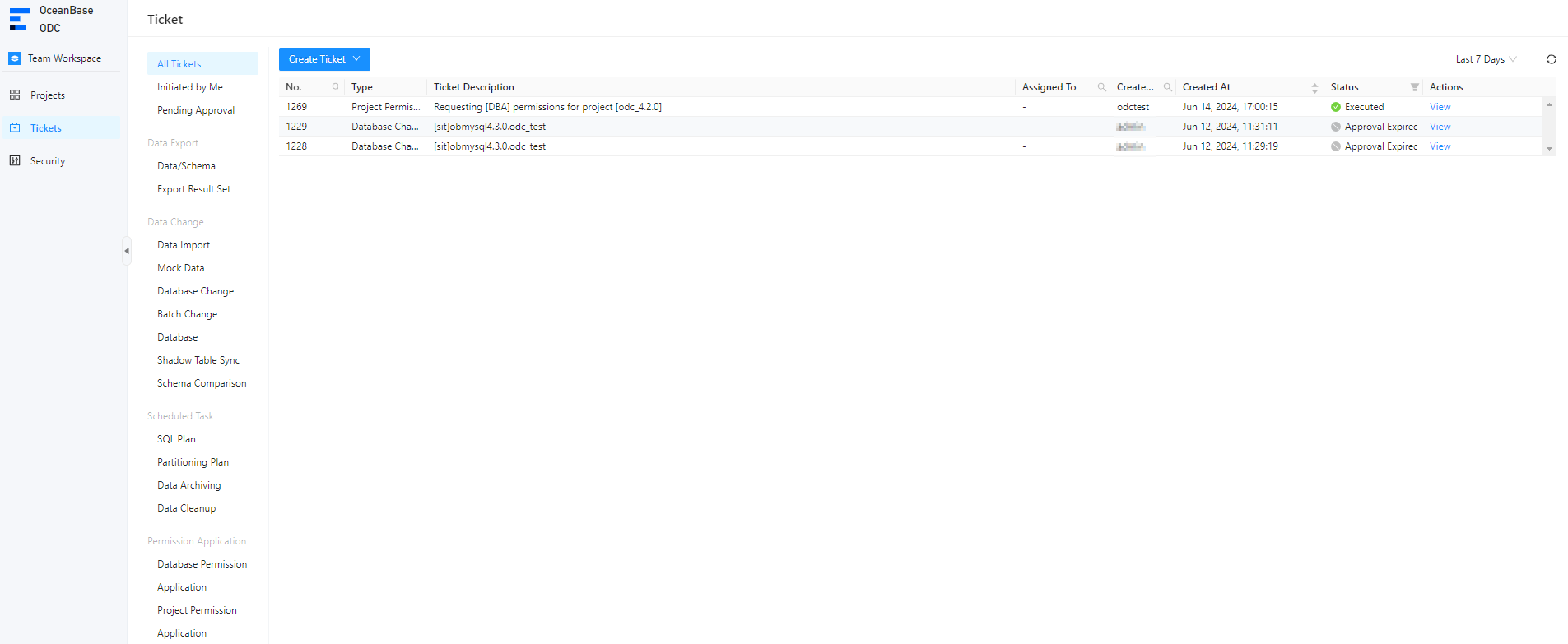View ticket 1269 details
This screenshot has height=644, width=1568.
pos(1440,107)
